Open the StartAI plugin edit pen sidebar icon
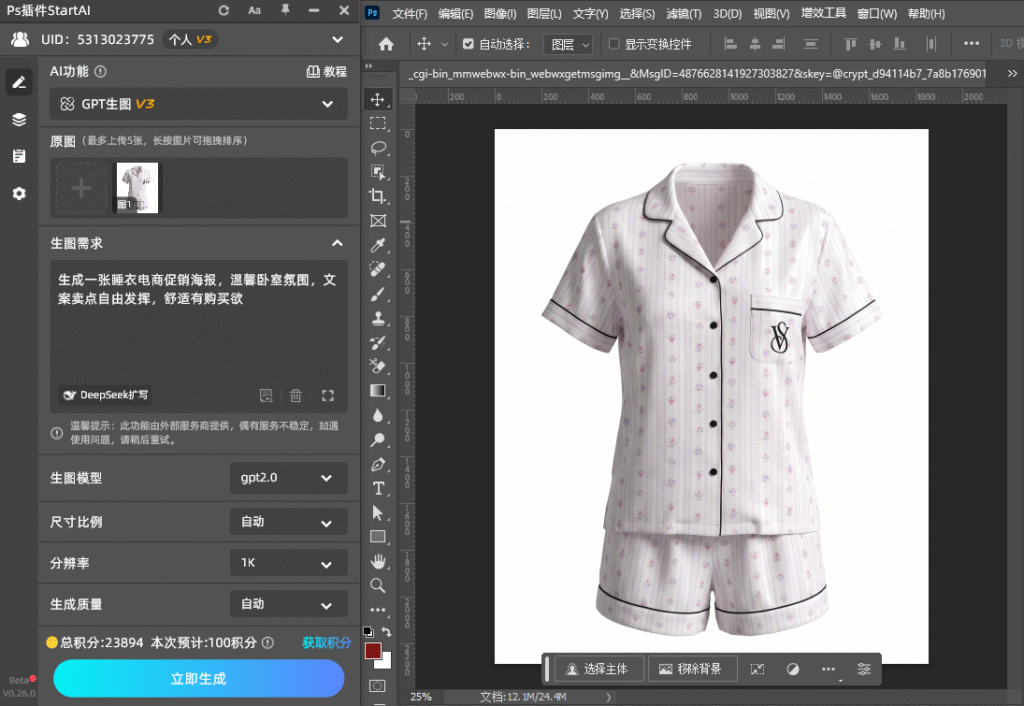Screen dimensions: 1024x706 point(19,82)
